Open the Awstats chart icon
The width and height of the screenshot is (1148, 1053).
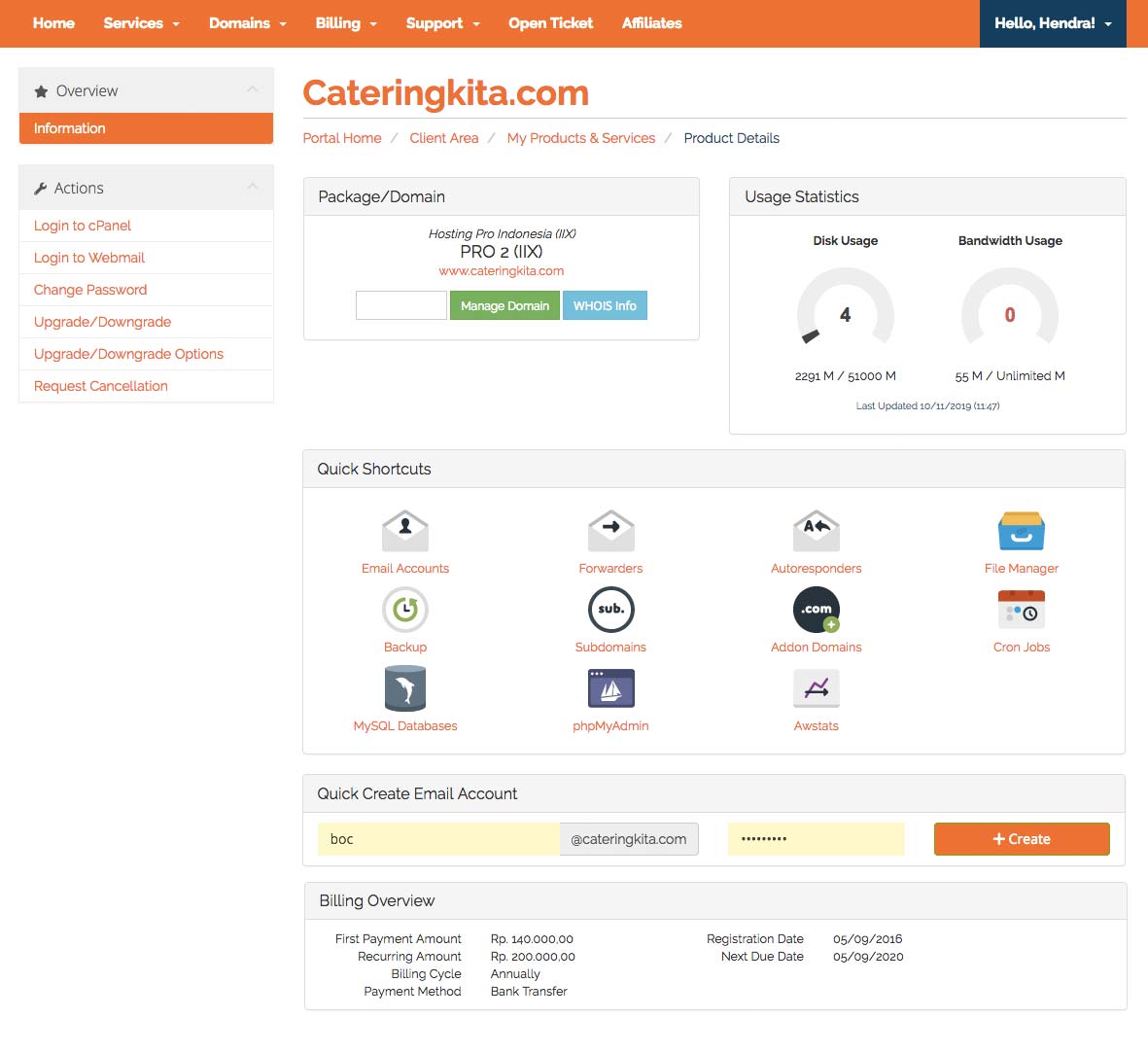(816, 688)
